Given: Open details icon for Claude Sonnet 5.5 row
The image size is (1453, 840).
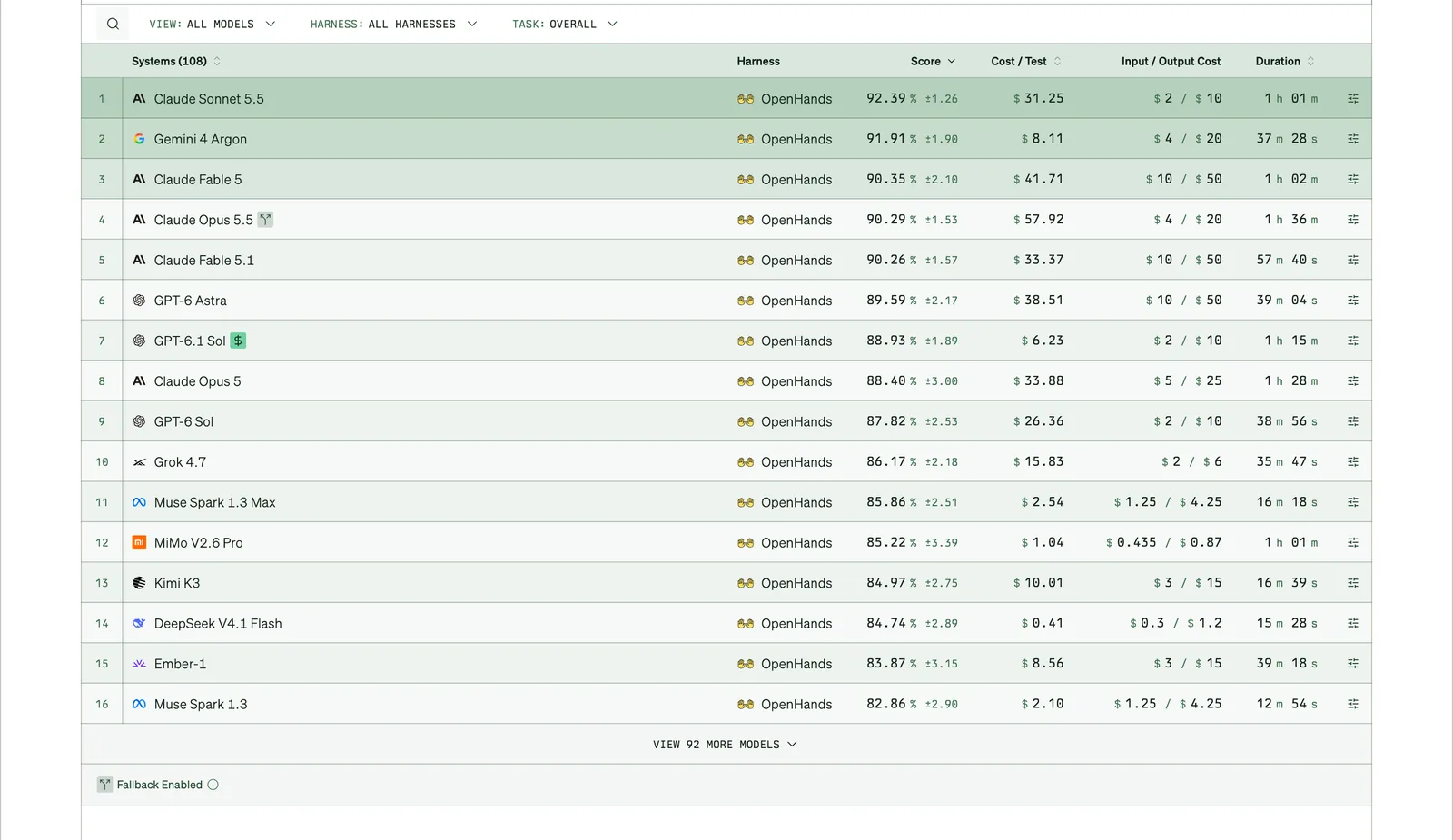Looking at the screenshot, I should click(x=1353, y=99).
